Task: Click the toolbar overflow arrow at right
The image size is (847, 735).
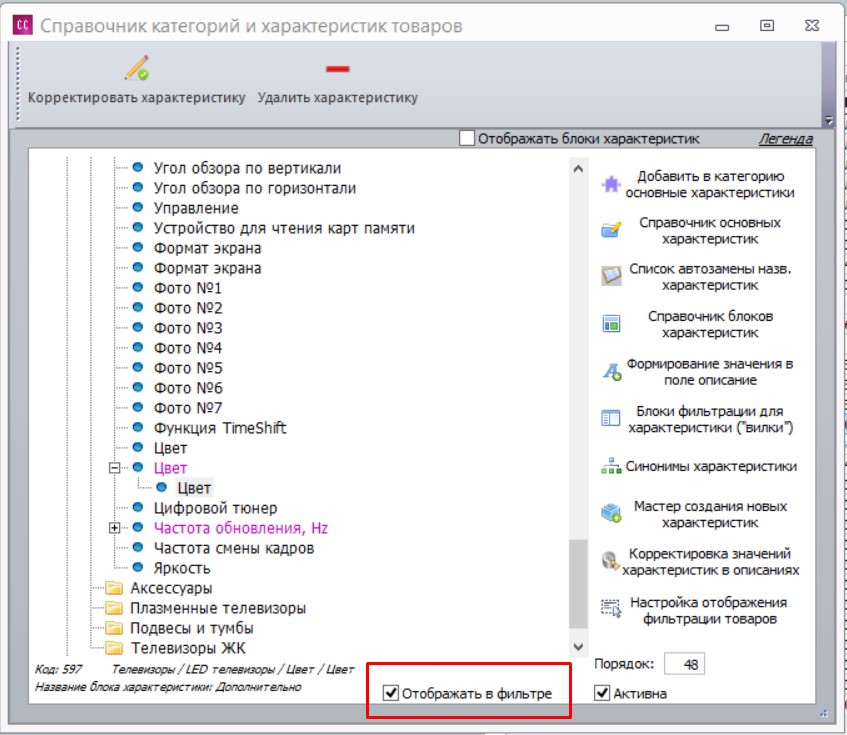Action: coord(829,120)
